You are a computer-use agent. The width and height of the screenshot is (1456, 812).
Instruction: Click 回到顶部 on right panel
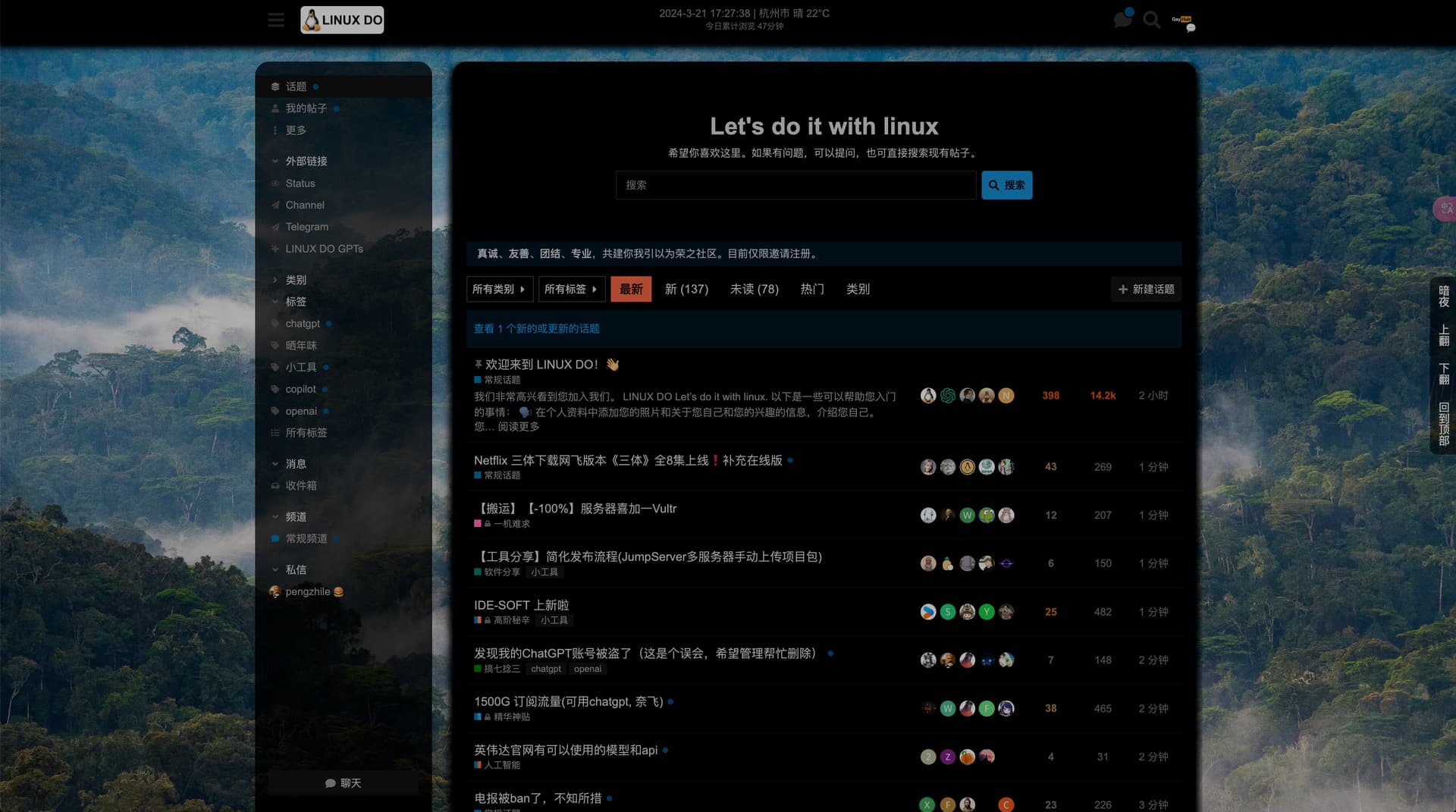pyautogui.click(x=1444, y=424)
